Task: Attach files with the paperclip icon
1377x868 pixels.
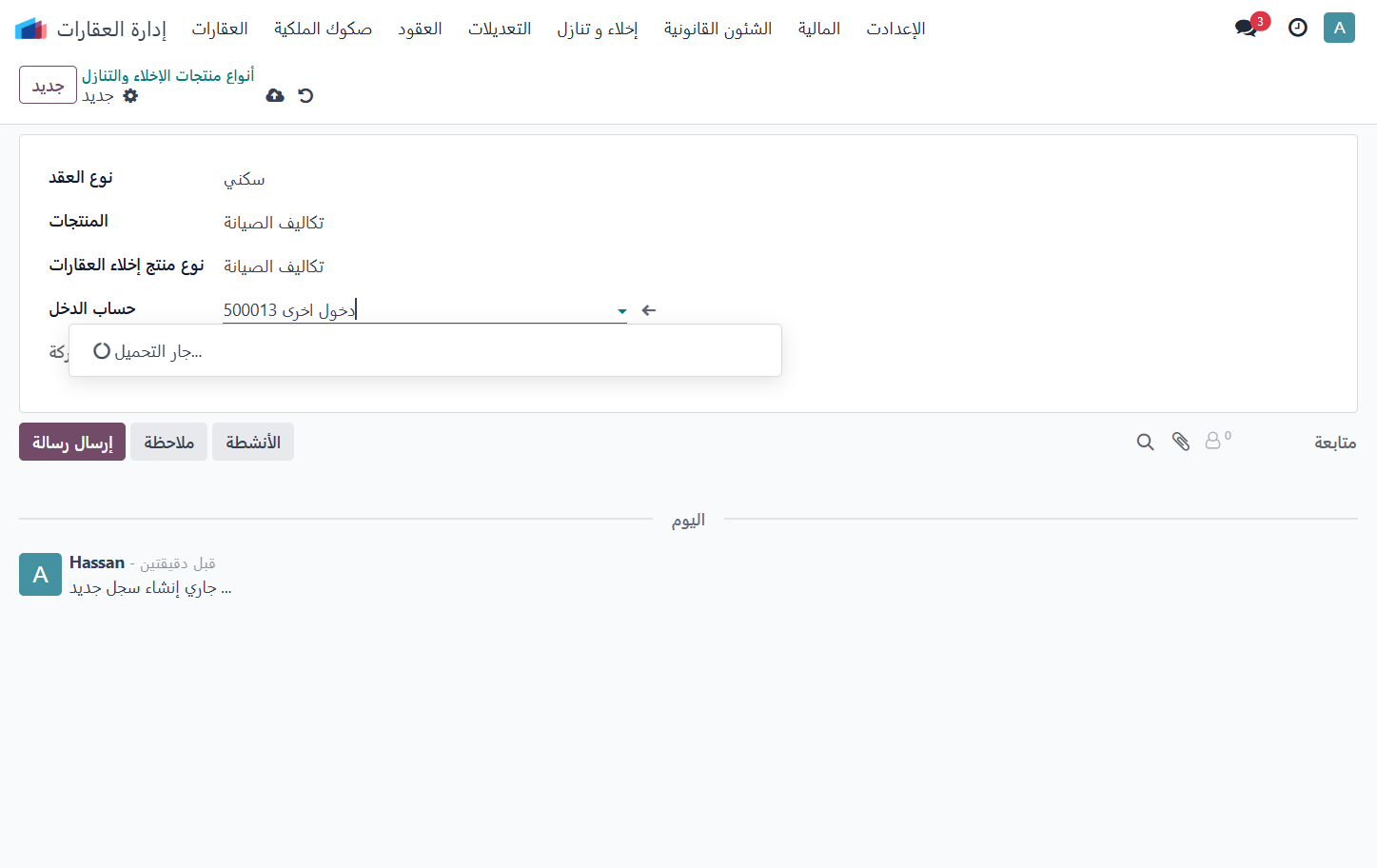Action: pos(1181,442)
